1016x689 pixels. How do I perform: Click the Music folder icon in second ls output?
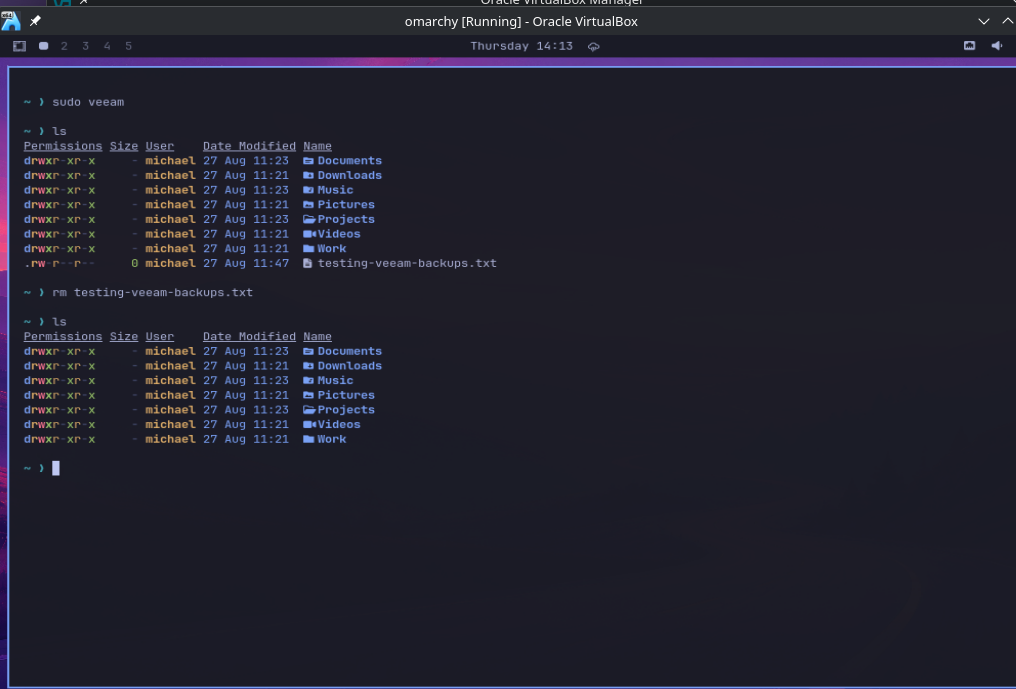(x=308, y=380)
